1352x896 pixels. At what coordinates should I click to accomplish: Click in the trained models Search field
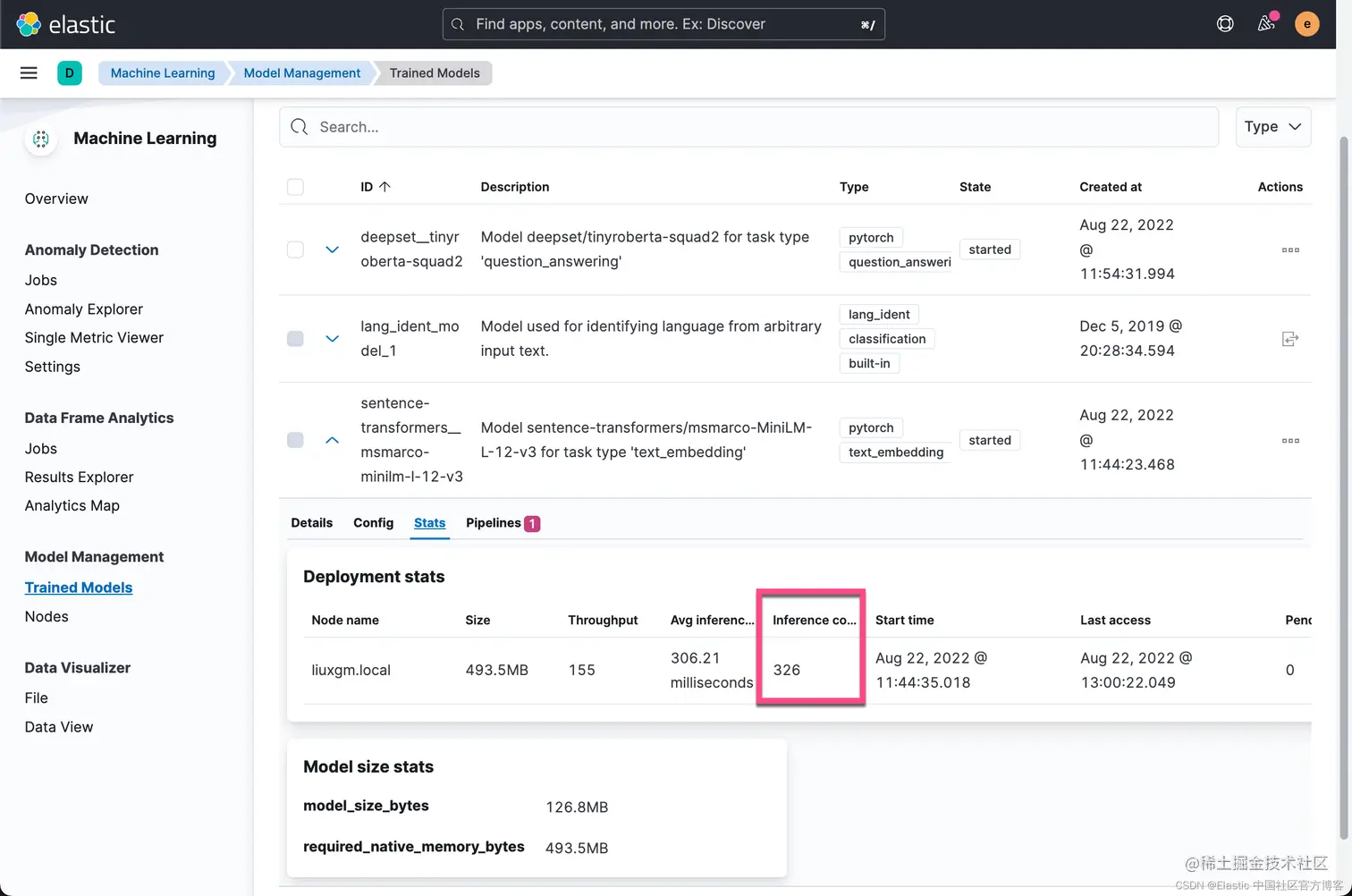point(749,127)
